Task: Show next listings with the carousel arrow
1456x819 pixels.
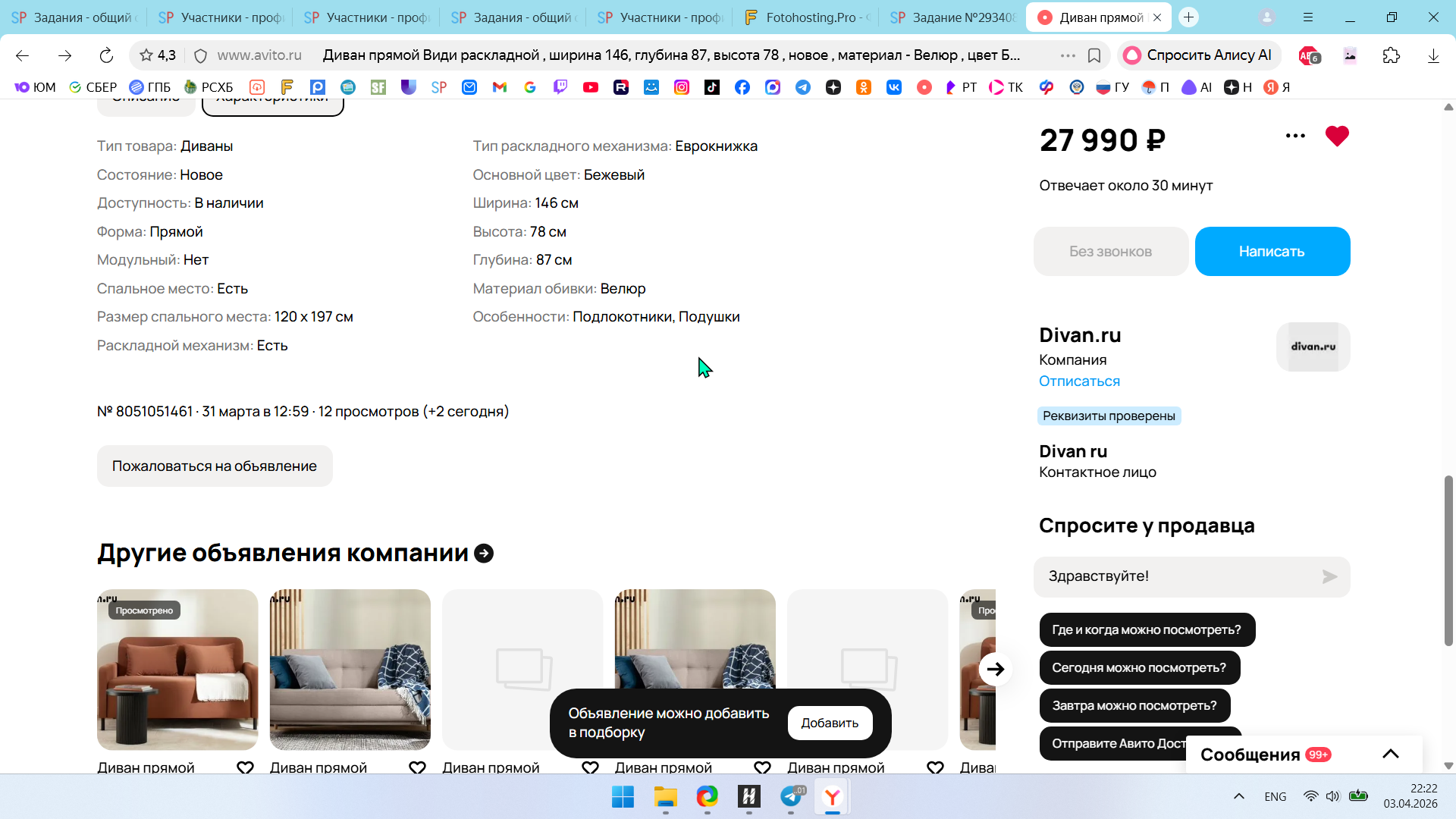Action: click(996, 669)
